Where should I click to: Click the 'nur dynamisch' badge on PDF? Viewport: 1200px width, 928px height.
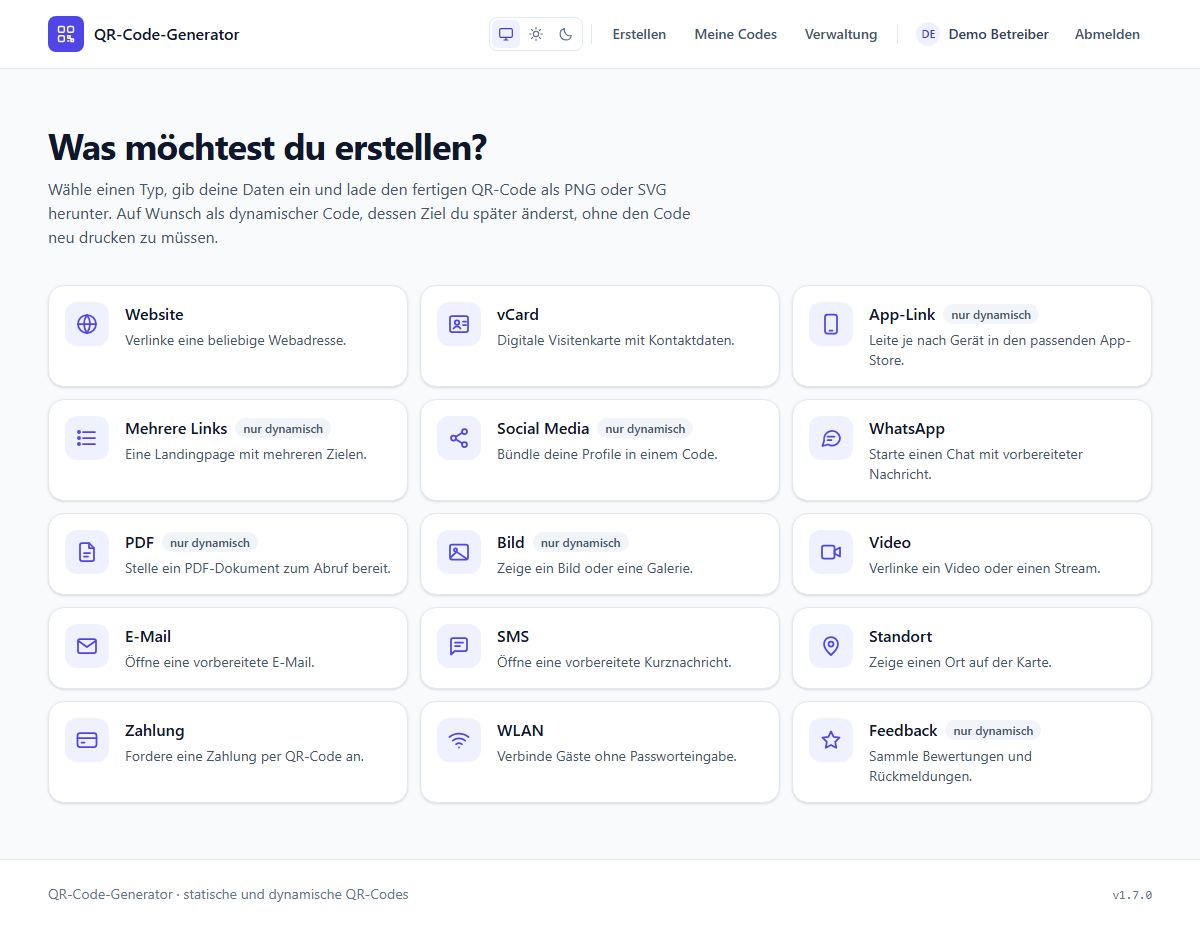click(210, 543)
